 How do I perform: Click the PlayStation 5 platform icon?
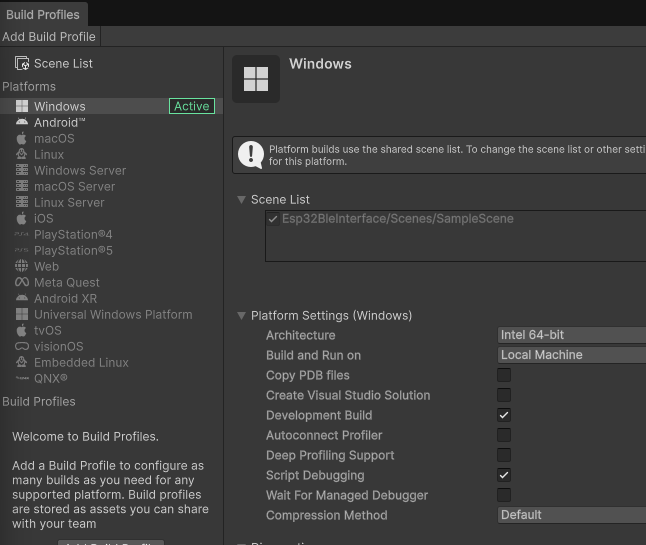click(22, 251)
